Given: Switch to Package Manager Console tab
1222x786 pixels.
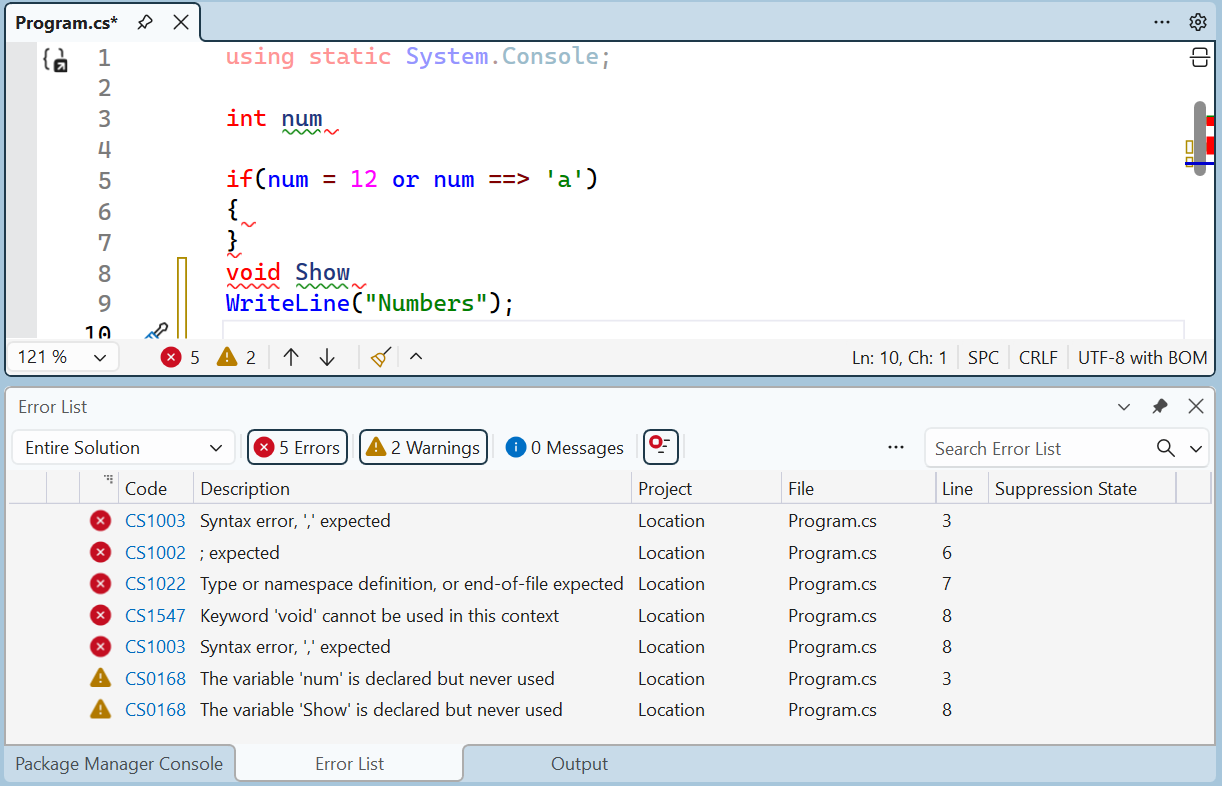Looking at the screenshot, I should [119, 764].
